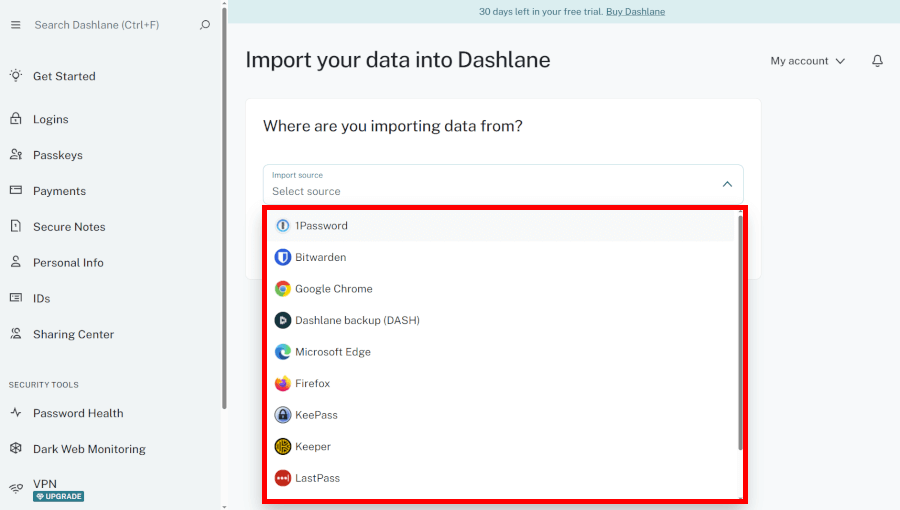The height and width of the screenshot is (510, 900).
Task: Open the My account dropdown
Action: 808,61
